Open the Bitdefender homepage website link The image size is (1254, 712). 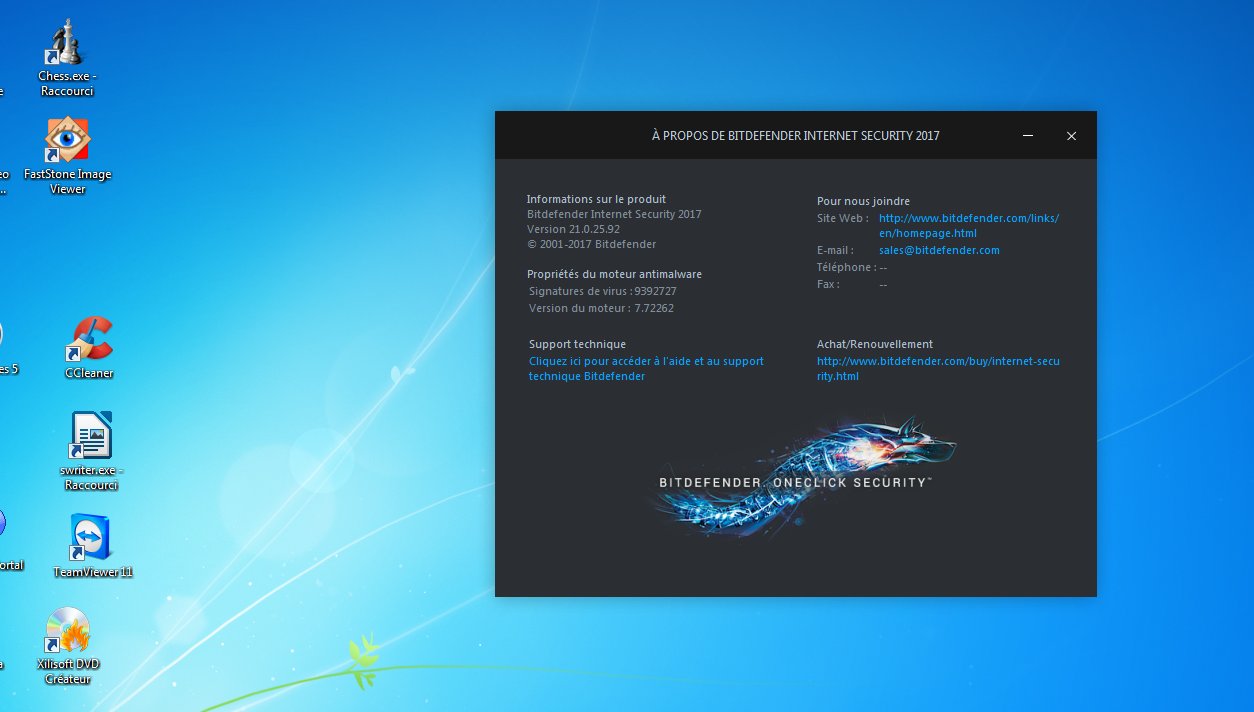pos(968,225)
